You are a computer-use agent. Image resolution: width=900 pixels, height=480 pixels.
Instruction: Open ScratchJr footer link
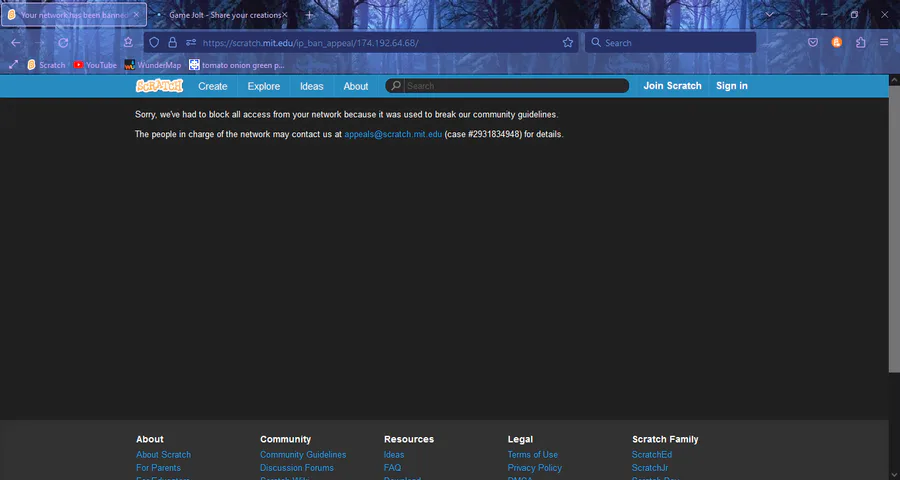tap(650, 467)
